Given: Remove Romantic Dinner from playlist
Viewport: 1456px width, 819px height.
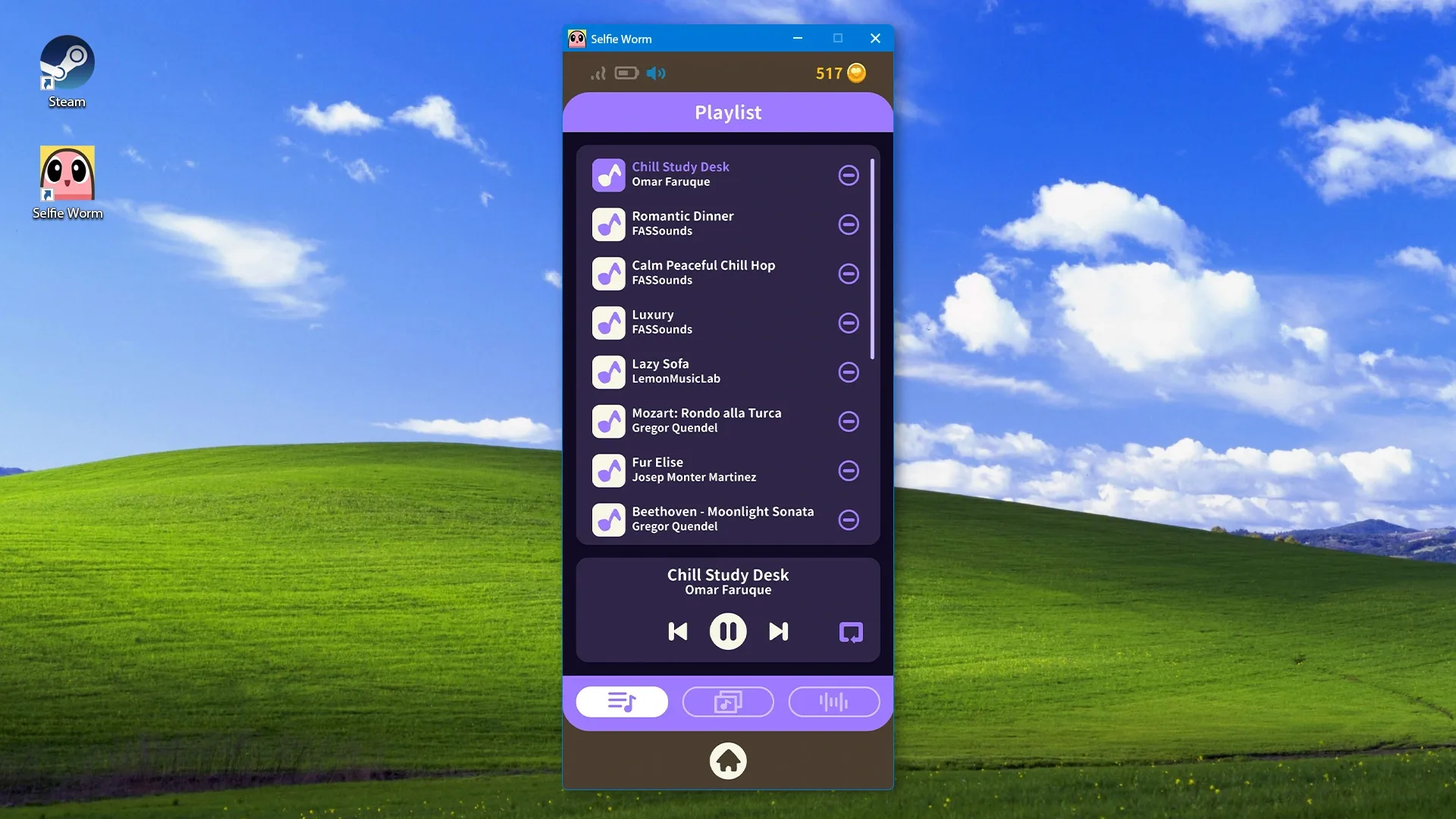Looking at the screenshot, I should [849, 224].
